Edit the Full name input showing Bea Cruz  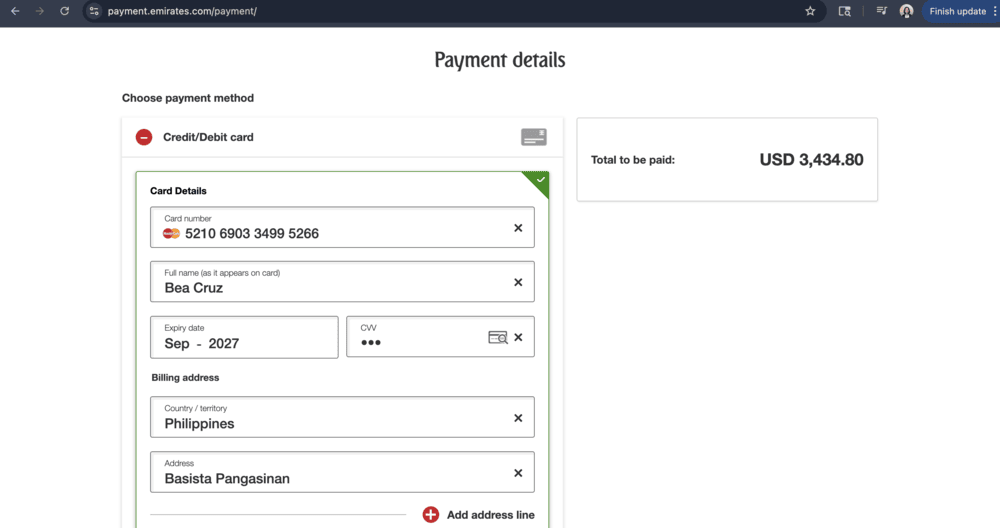click(x=342, y=281)
